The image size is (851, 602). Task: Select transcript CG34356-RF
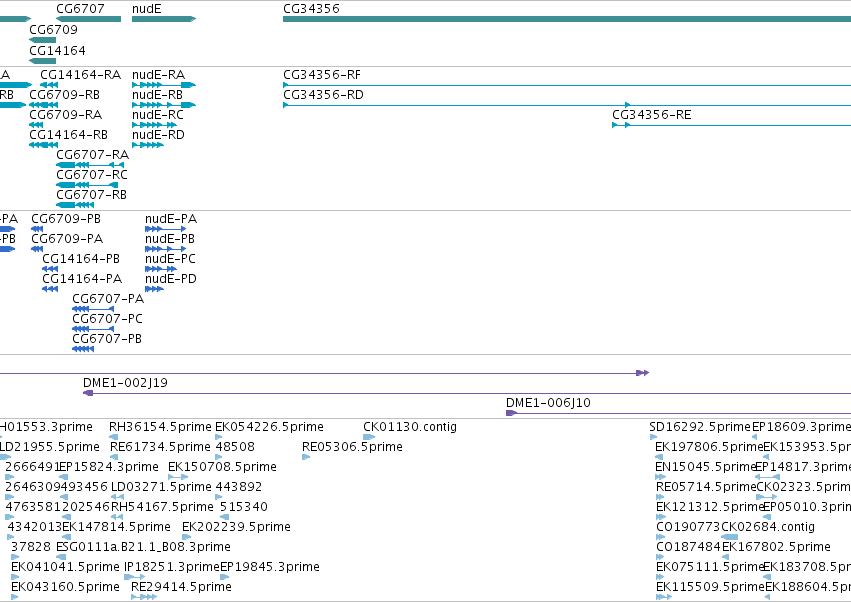pos(567,85)
